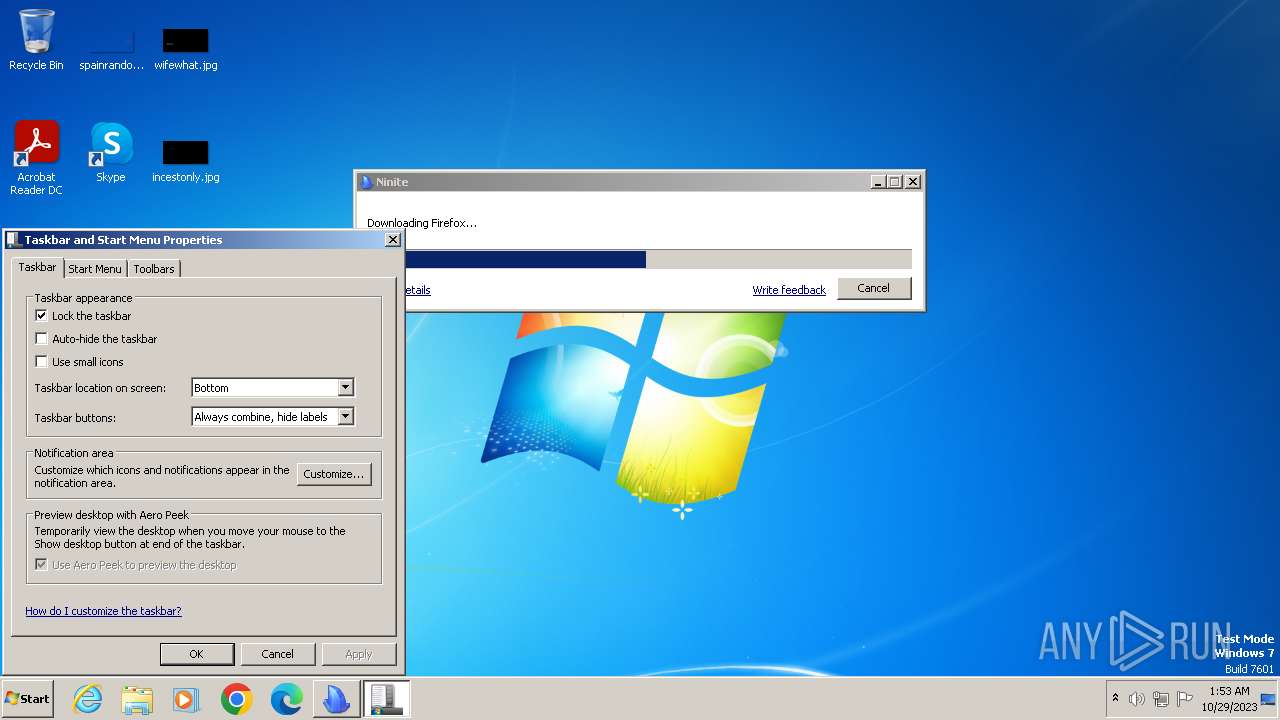
Task: Open the clock showing 1:53 AM
Action: coord(1228,699)
